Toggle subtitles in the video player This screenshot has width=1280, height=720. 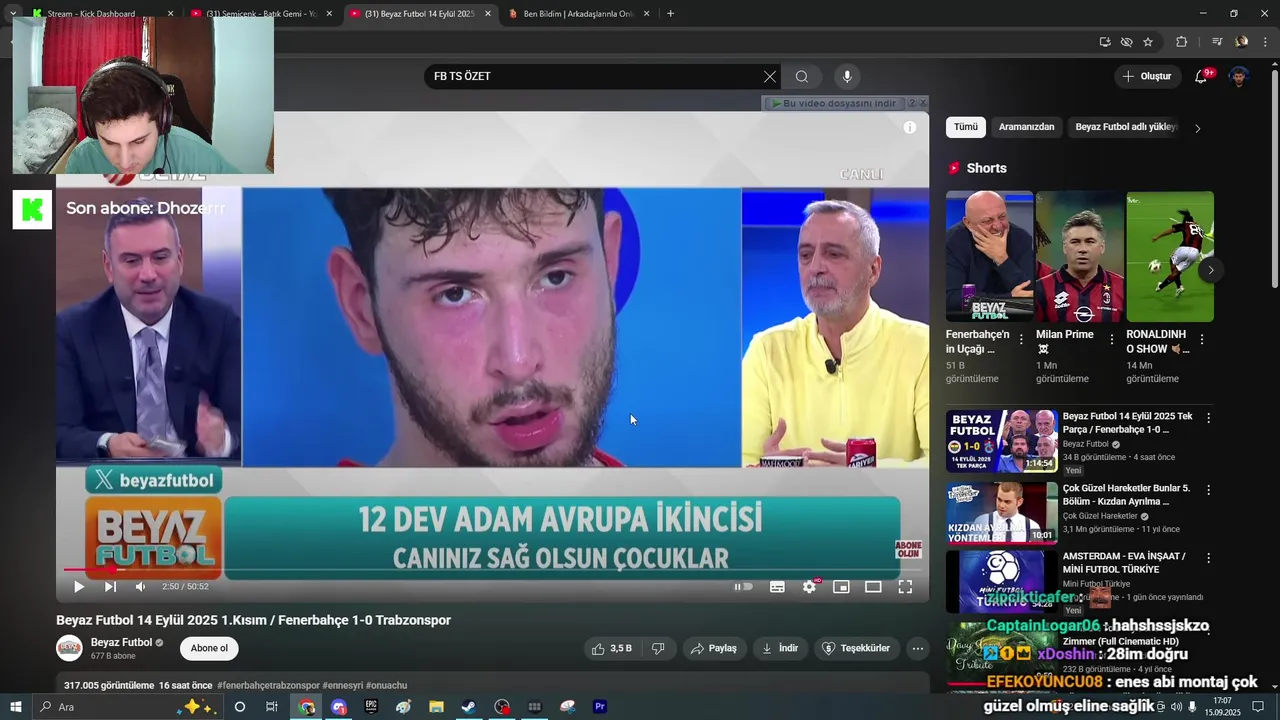click(x=777, y=587)
